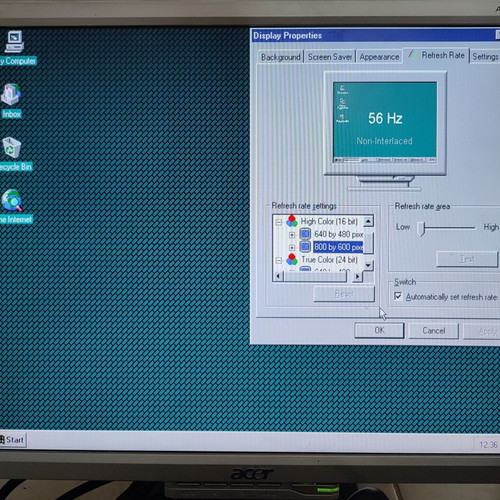Click the Cancel button

point(433,331)
